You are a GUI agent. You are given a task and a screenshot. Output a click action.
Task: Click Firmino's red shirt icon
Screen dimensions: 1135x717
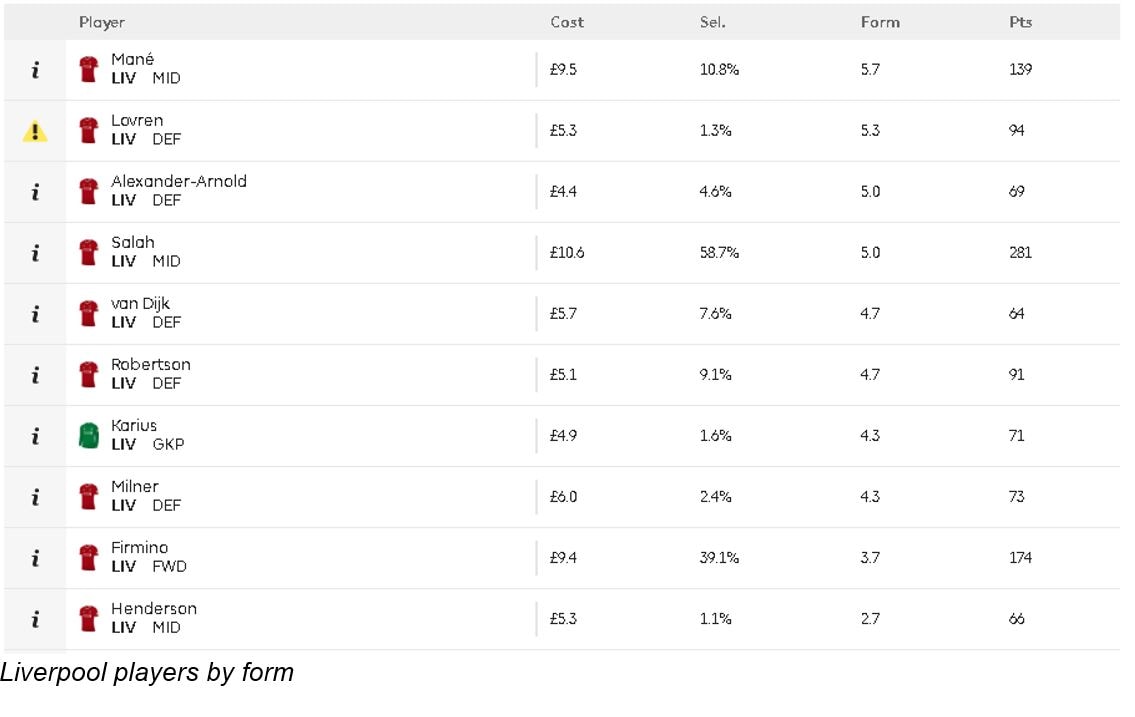pyautogui.click(x=88, y=558)
